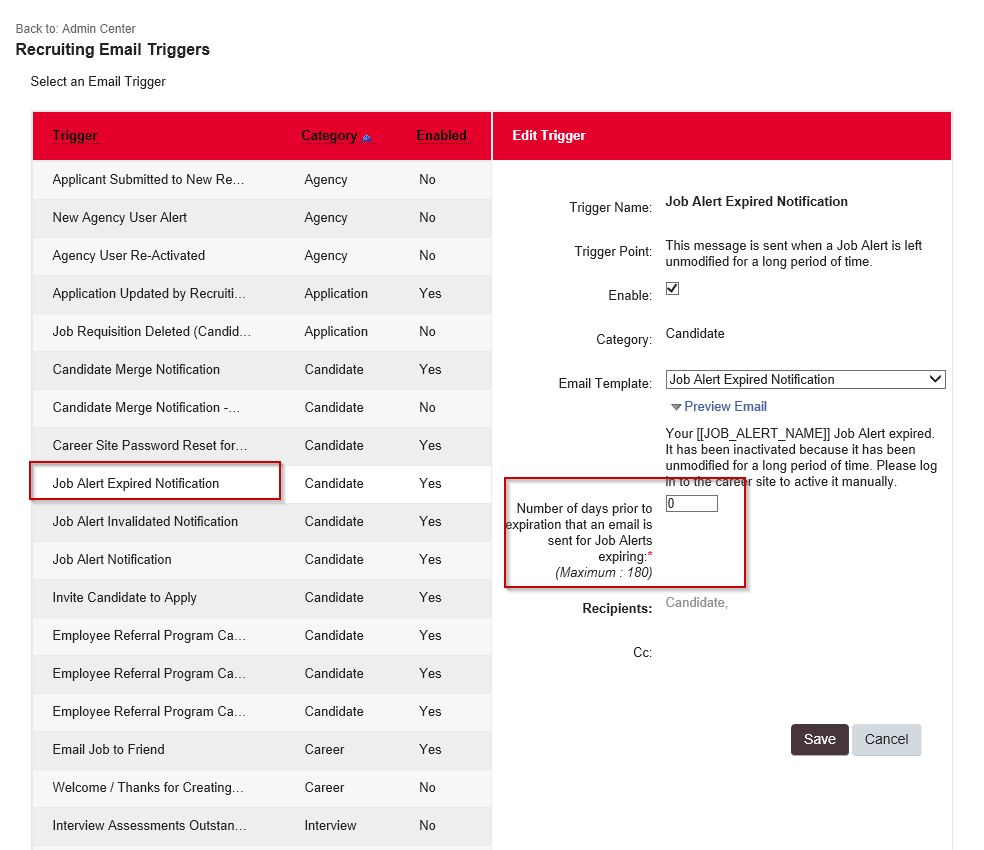984x850 pixels.
Task: Sort by the Trigger column header
Action: 75,136
